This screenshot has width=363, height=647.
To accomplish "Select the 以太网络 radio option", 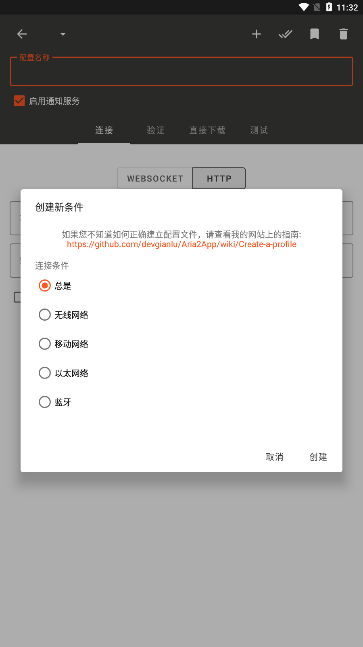I will [x=64, y=373].
